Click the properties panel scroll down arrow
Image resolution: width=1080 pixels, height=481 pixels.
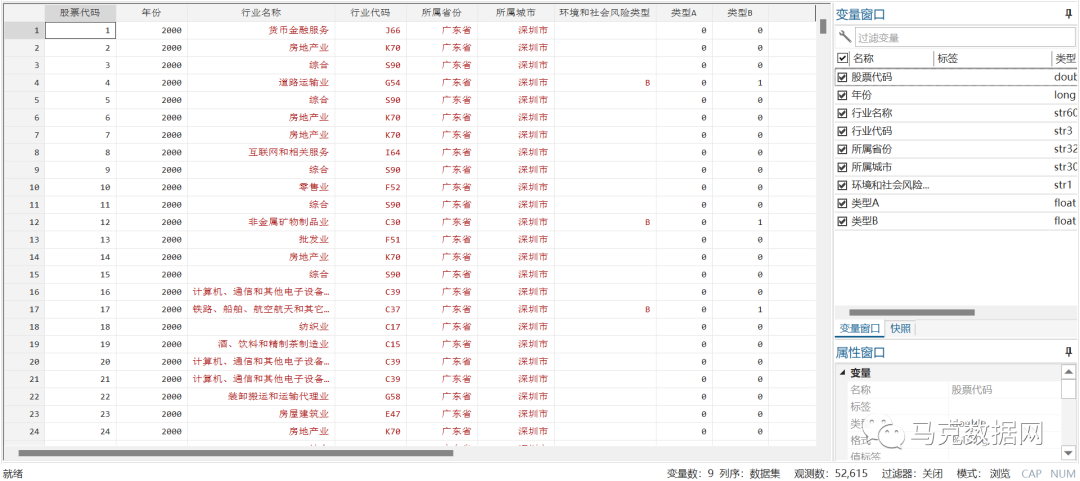(1068, 451)
